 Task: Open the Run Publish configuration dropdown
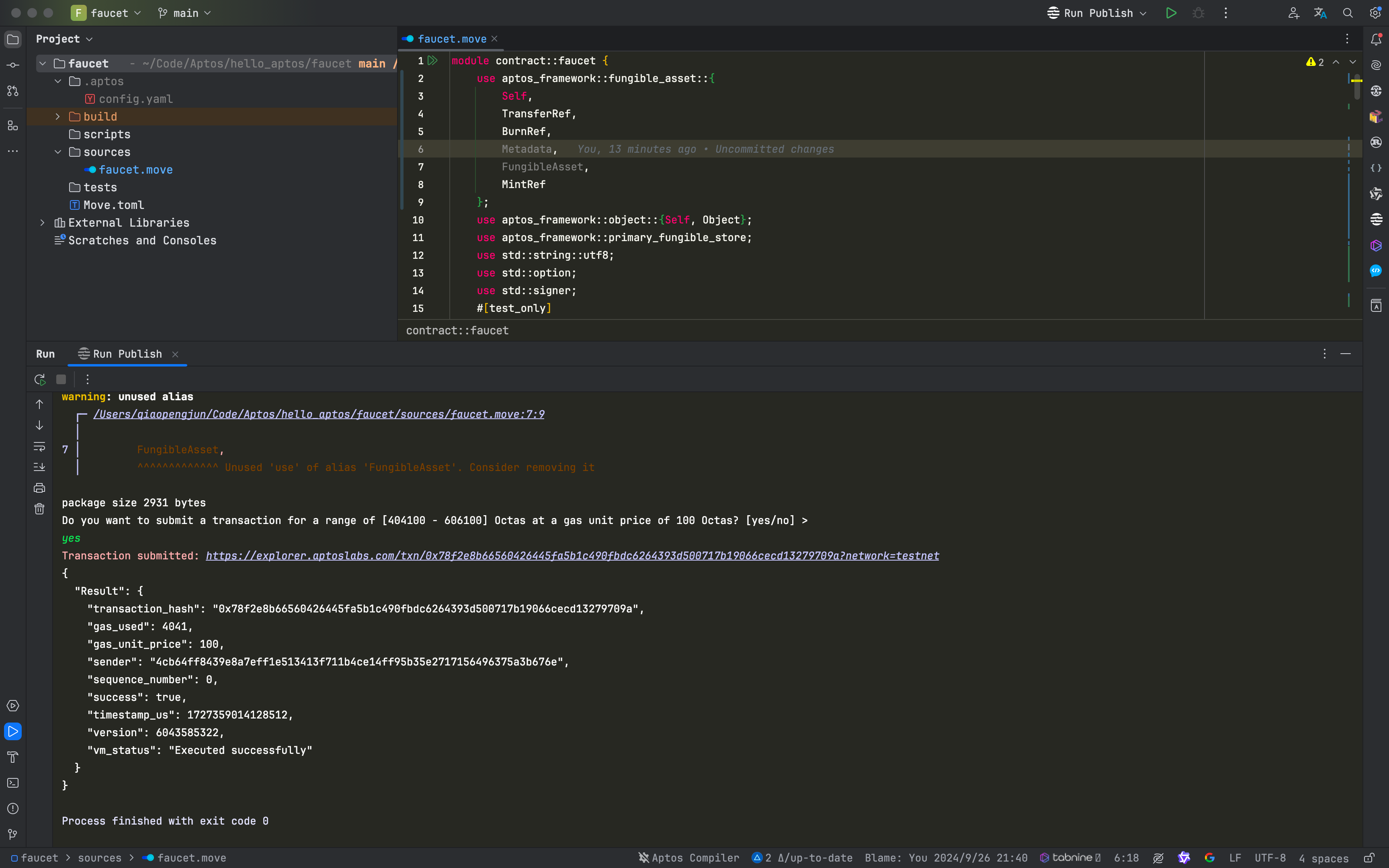(1097, 13)
